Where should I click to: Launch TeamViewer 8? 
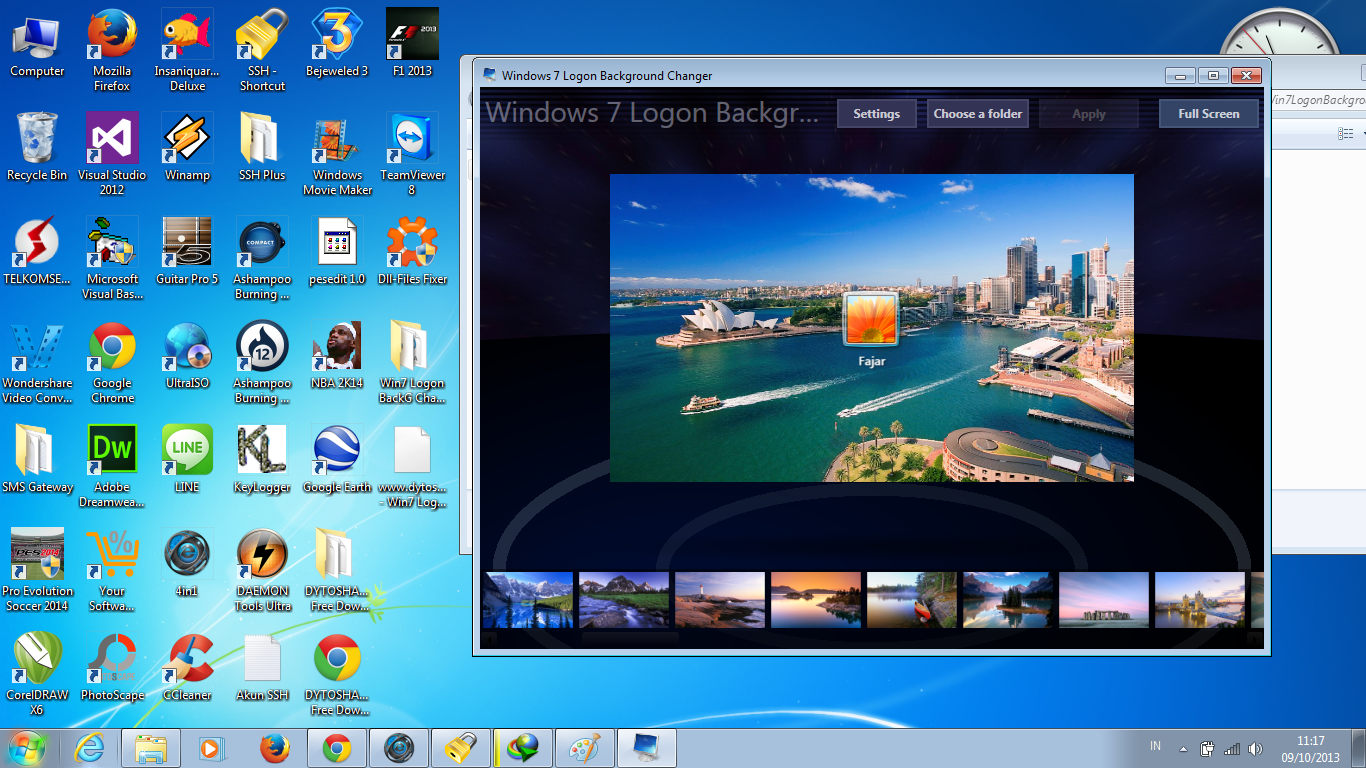click(x=412, y=137)
